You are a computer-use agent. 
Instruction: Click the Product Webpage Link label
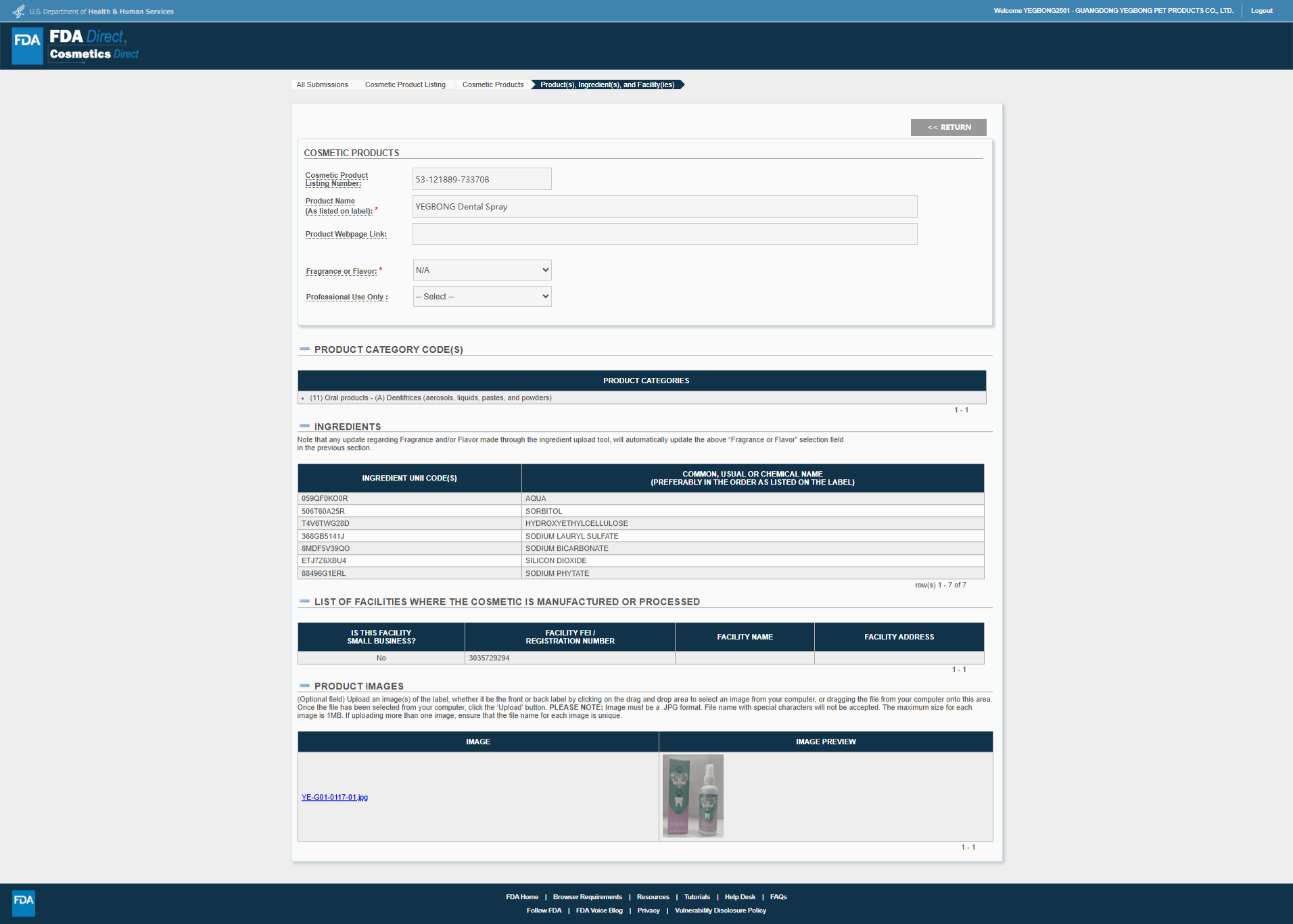coord(346,235)
